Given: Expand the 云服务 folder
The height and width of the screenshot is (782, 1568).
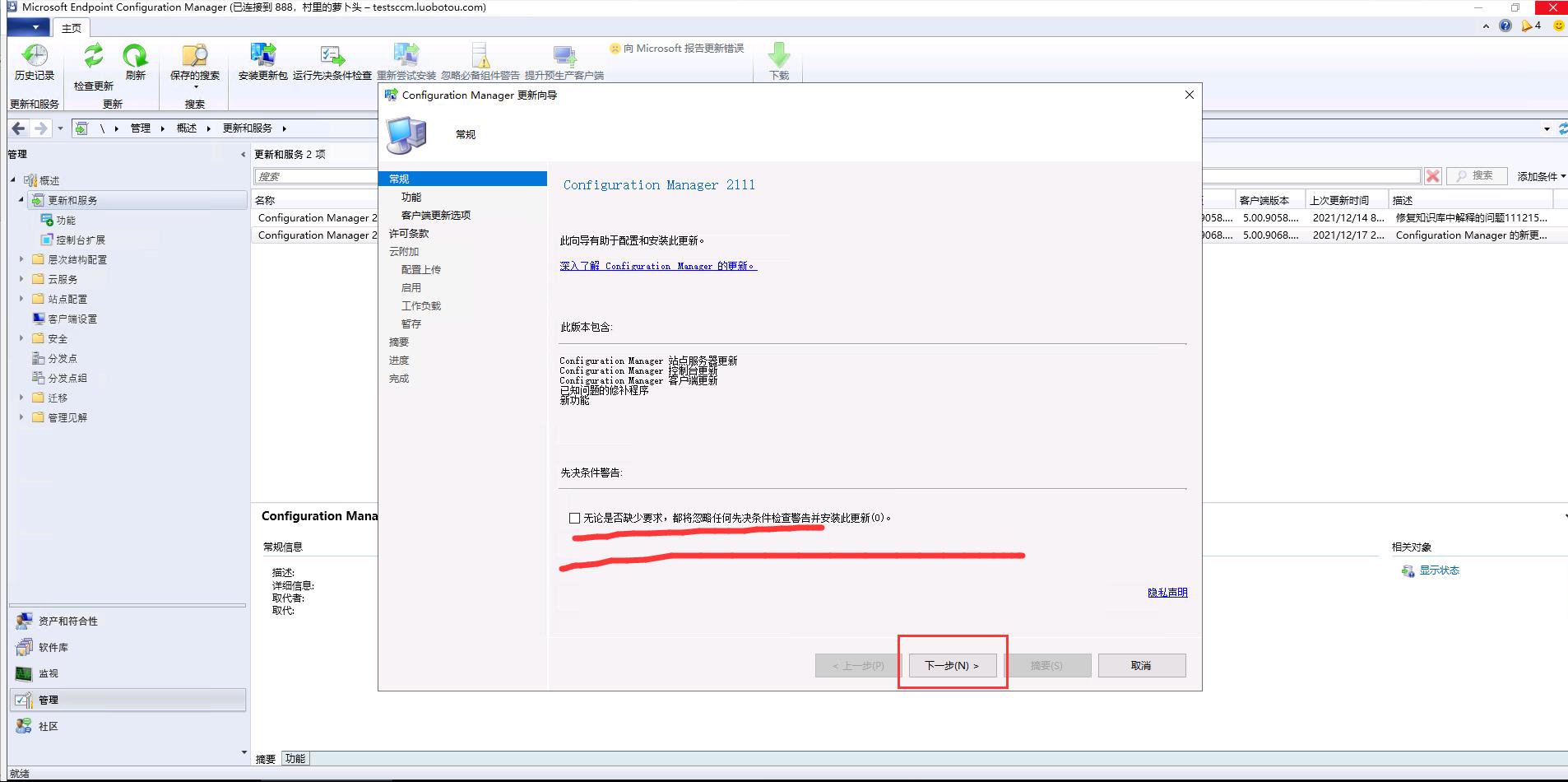Looking at the screenshot, I should 21,279.
